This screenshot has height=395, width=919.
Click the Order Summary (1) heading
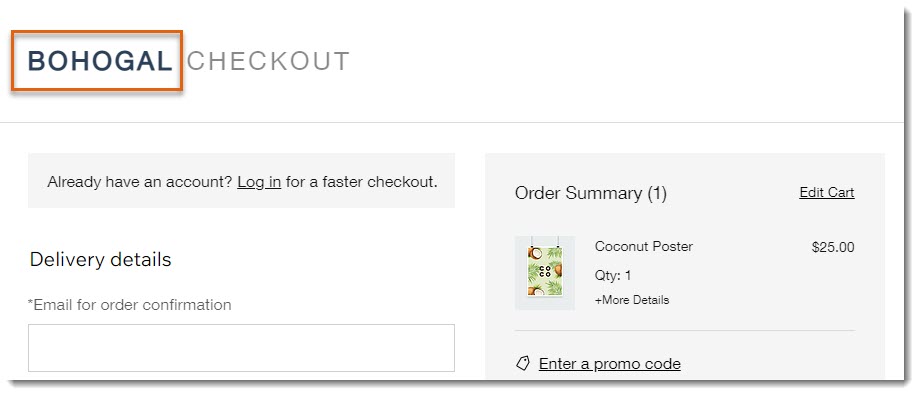(591, 193)
